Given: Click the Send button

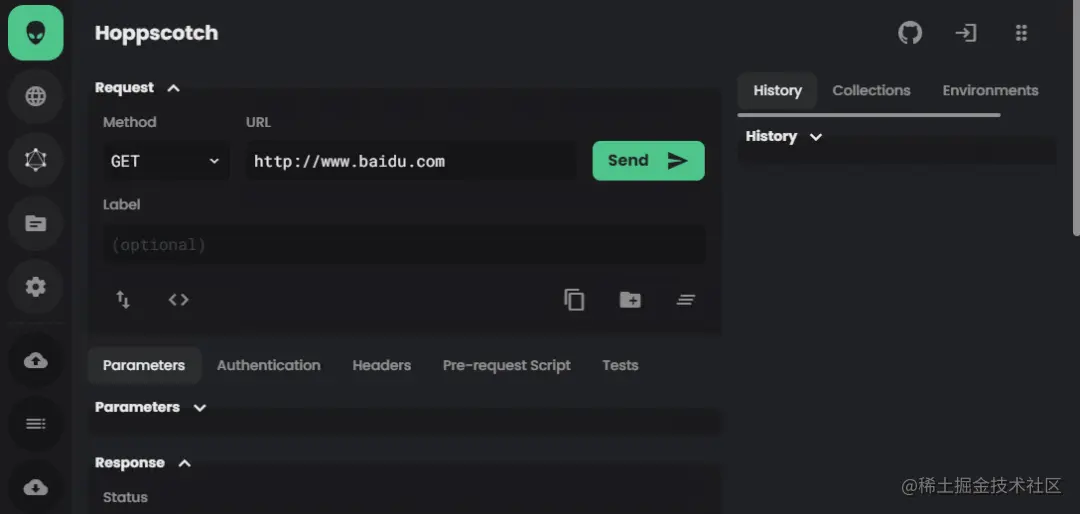Looking at the screenshot, I should (x=649, y=161).
